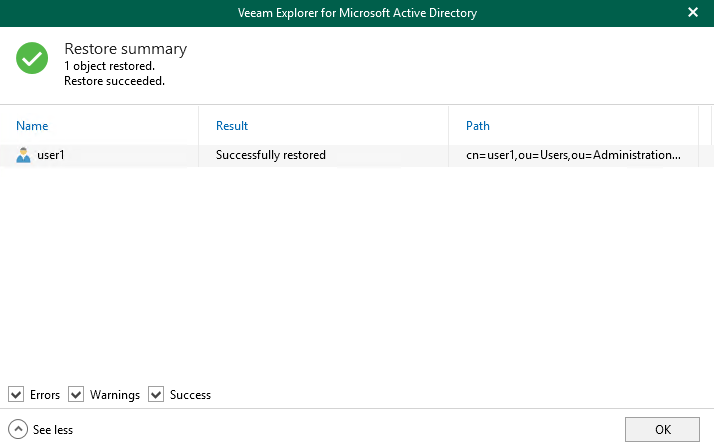Image resolution: width=714 pixels, height=448 pixels.
Task: Toggle the Warnings filter checkbox
Action: [76, 394]
